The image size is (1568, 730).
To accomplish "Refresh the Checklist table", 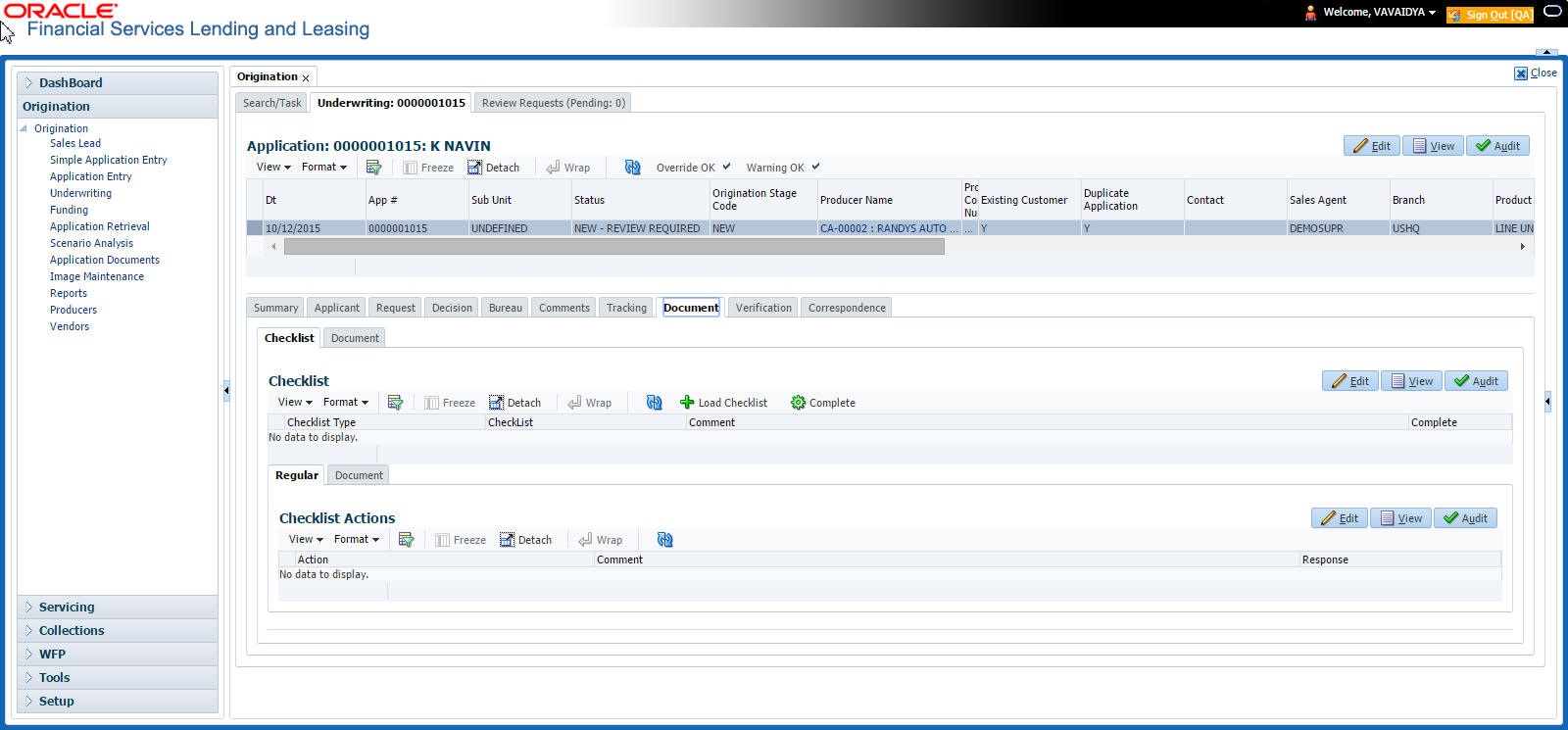I will pyautogui.click(x=654, y=403).
